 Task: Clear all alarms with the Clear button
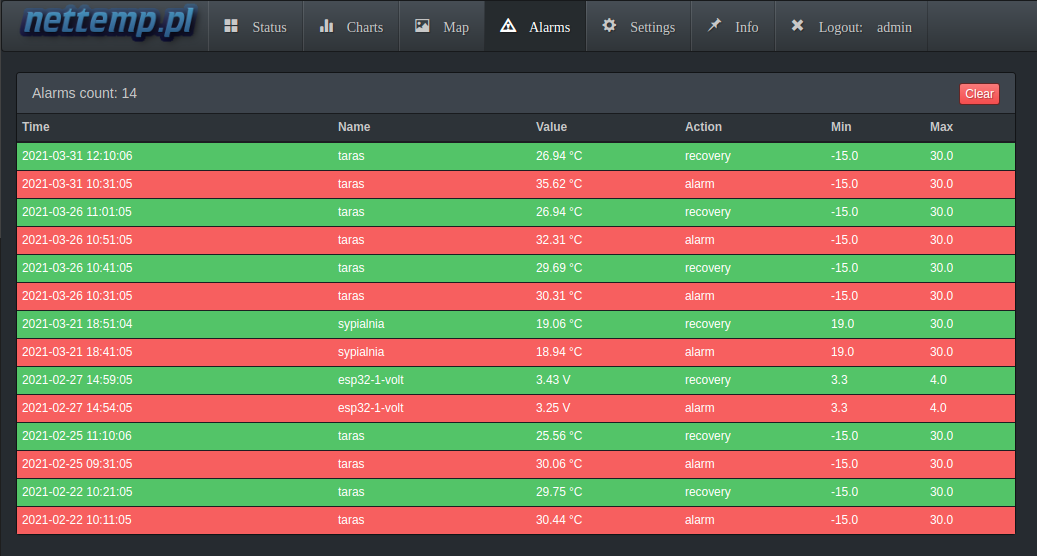pyautogui.click(x=979, y=94)
